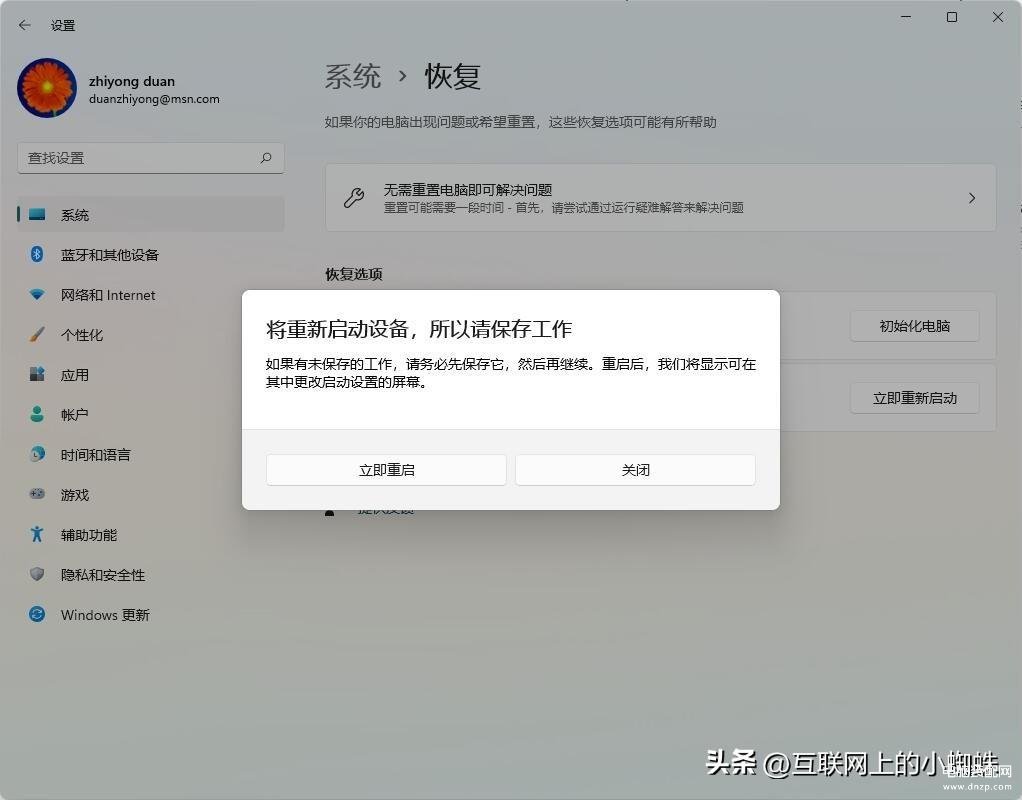Select 应用 in the sidebar
The width and height of the screenshot is (1022, 800).
[151, 374]
